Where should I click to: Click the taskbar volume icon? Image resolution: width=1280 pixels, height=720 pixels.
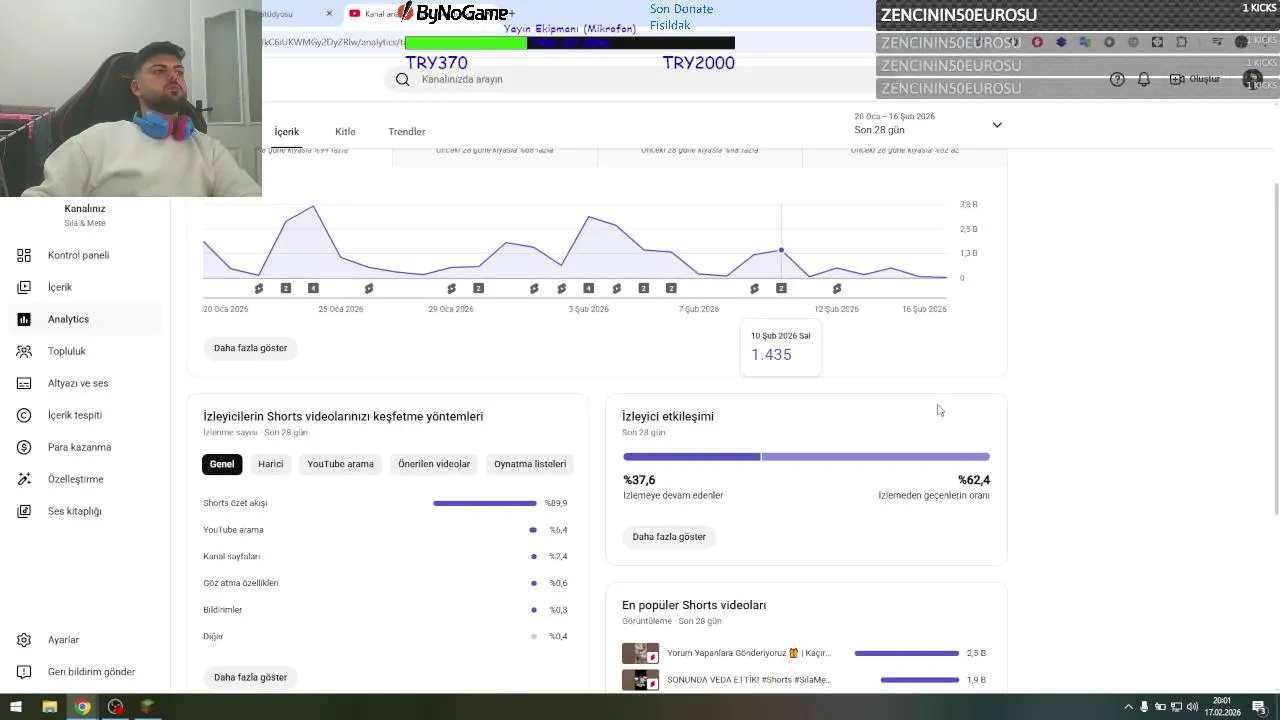pyautogui.click(x=1193, y=707)
